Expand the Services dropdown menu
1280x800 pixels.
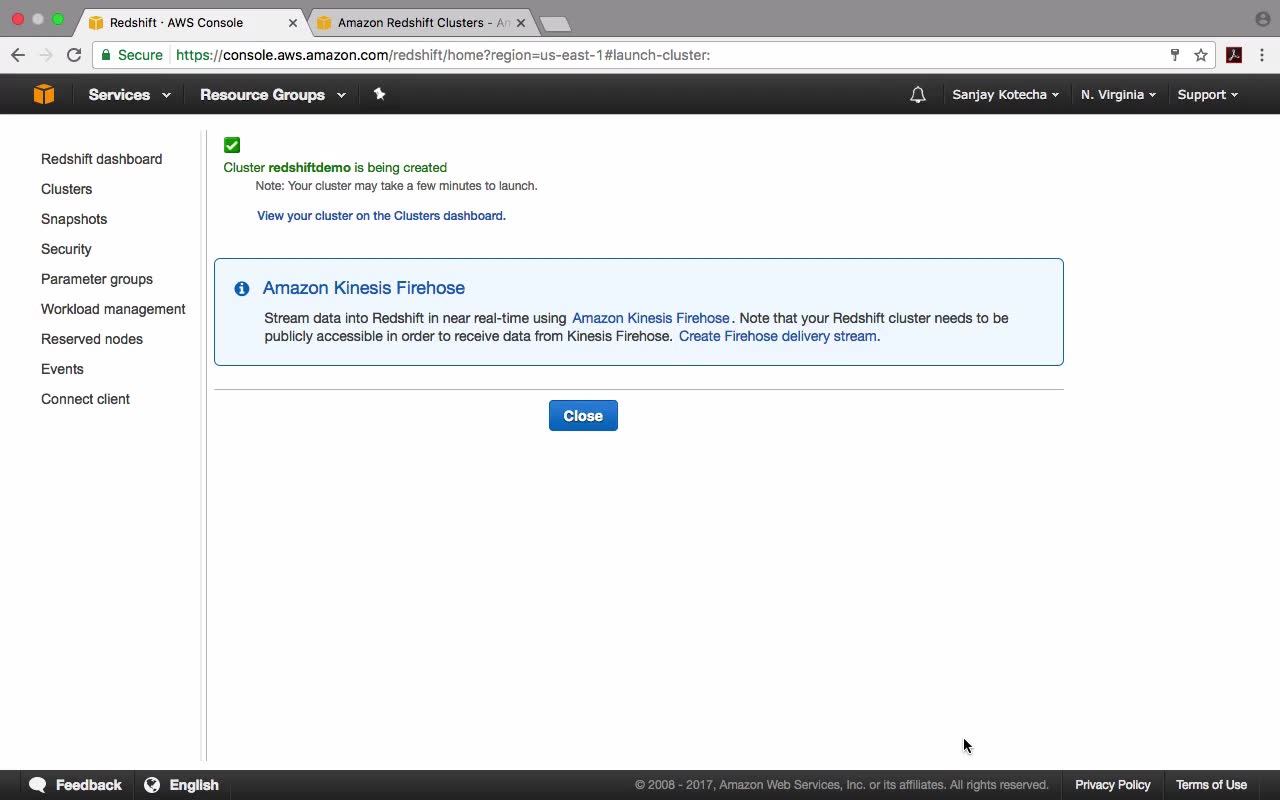pos(129,95)
